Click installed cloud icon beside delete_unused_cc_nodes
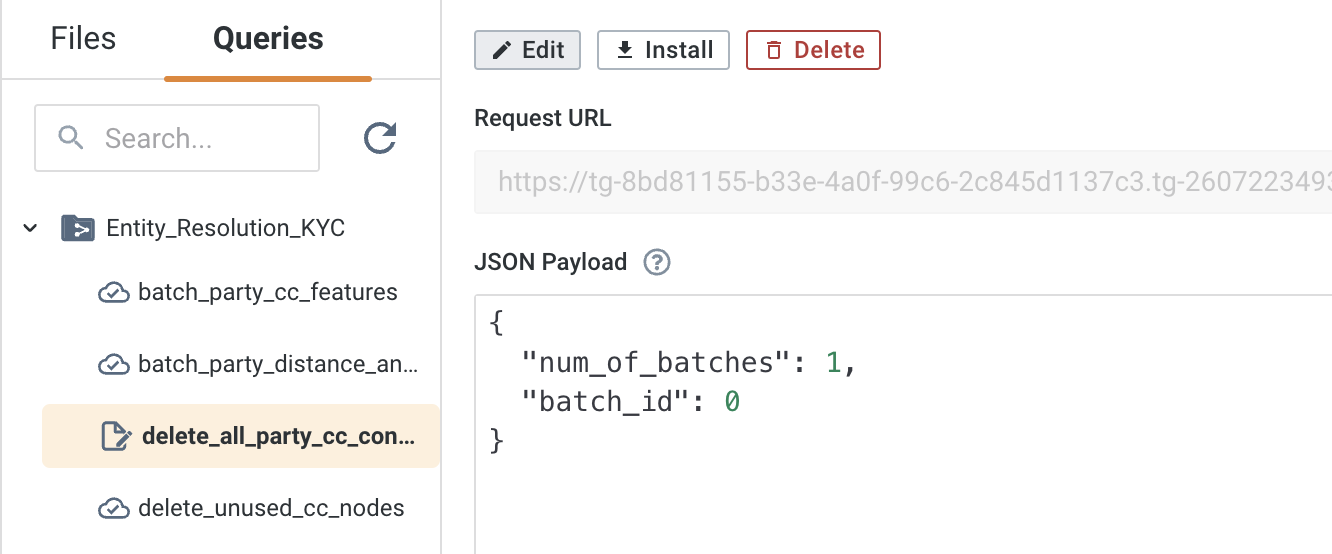Screen dimensions: 1332x554 pos(114,509)
